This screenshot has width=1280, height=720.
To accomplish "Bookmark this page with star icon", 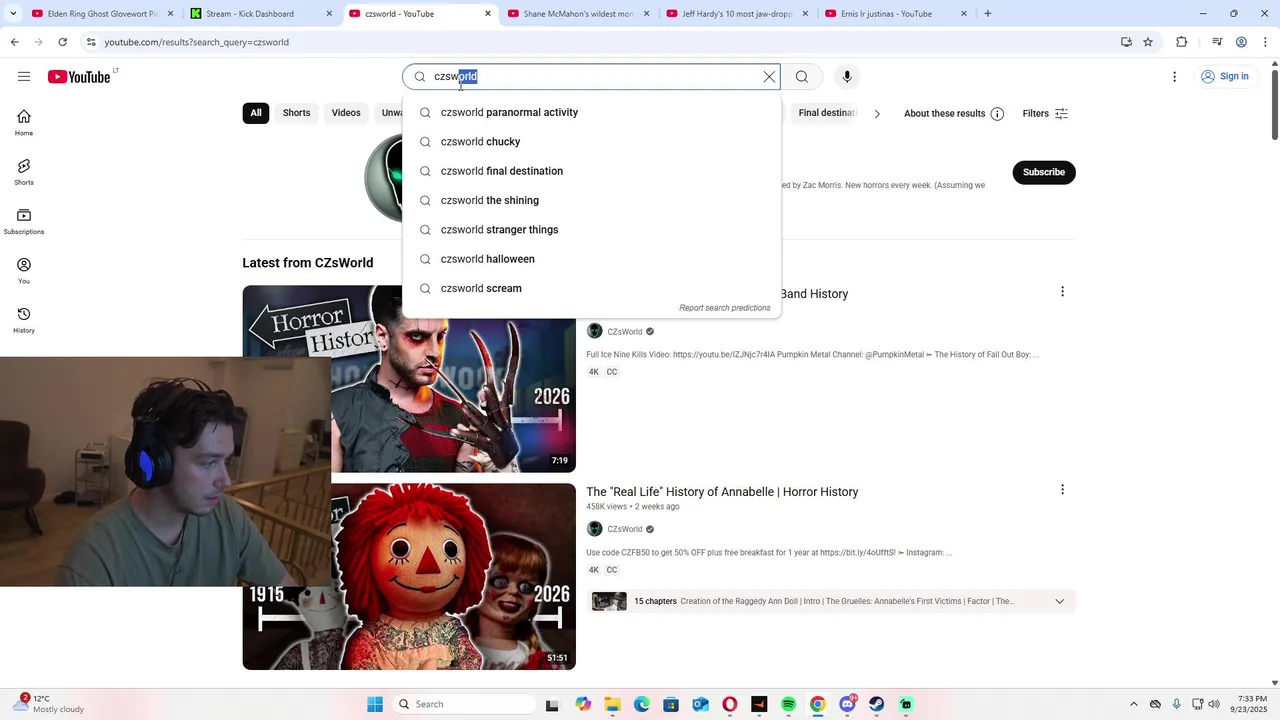I will (1148, 42).
